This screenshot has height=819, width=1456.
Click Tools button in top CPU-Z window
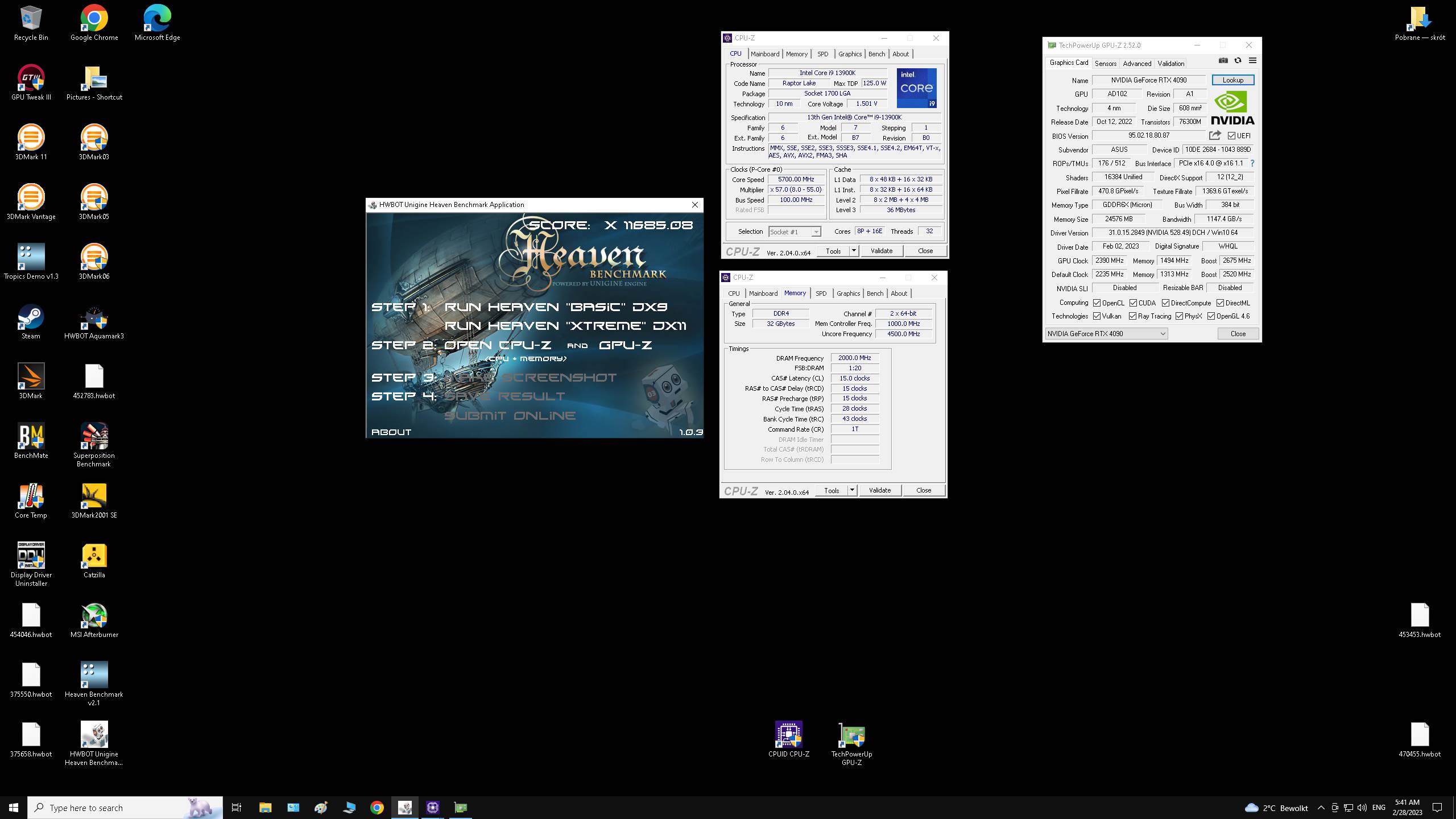[x=833, y=251]
